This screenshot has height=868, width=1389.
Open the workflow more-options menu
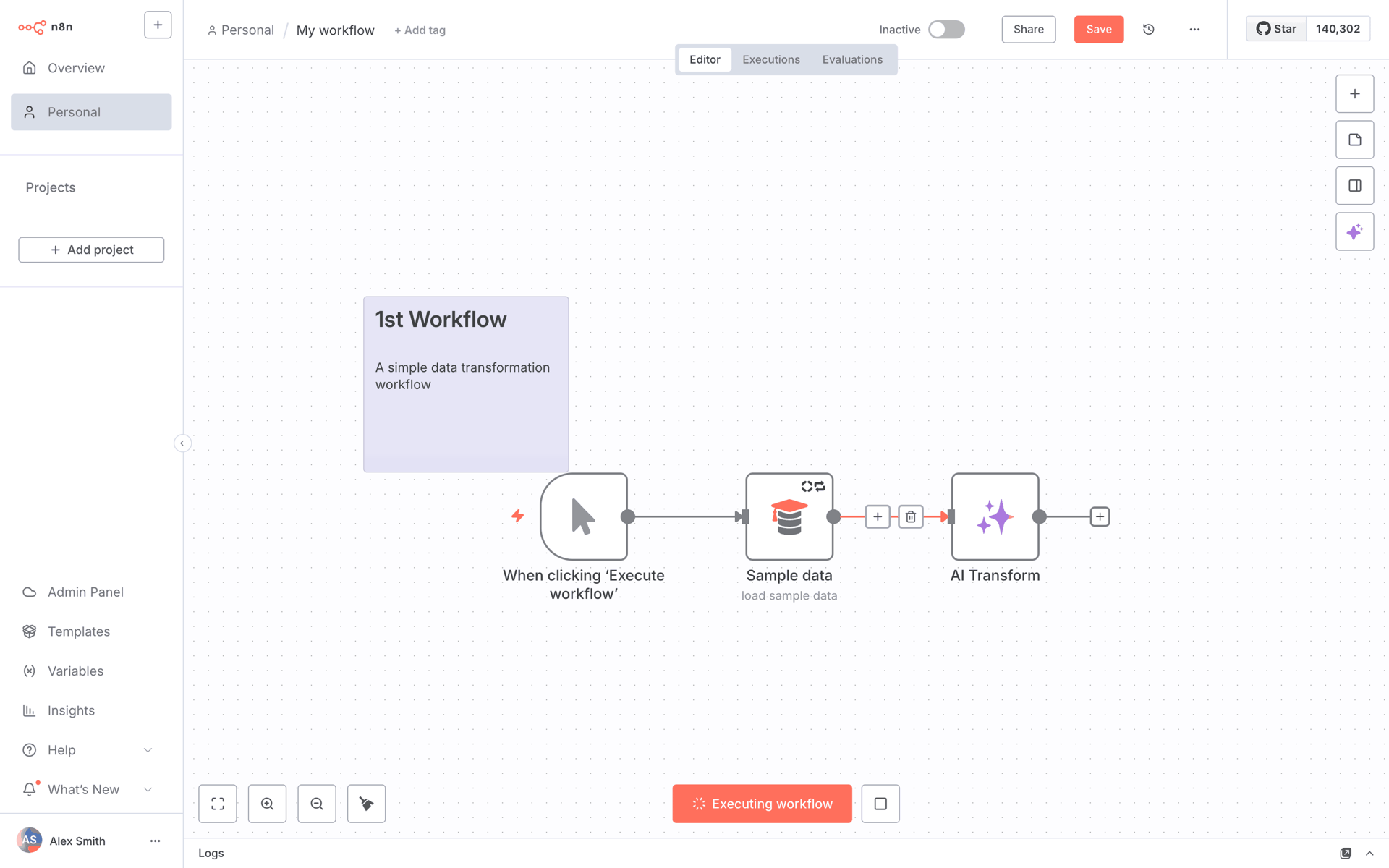click(1194, 30)
